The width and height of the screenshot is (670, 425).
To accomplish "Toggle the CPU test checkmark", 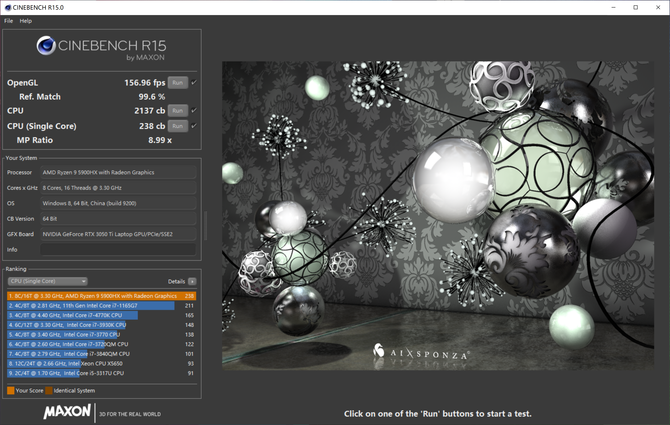I will pos(194,111).
